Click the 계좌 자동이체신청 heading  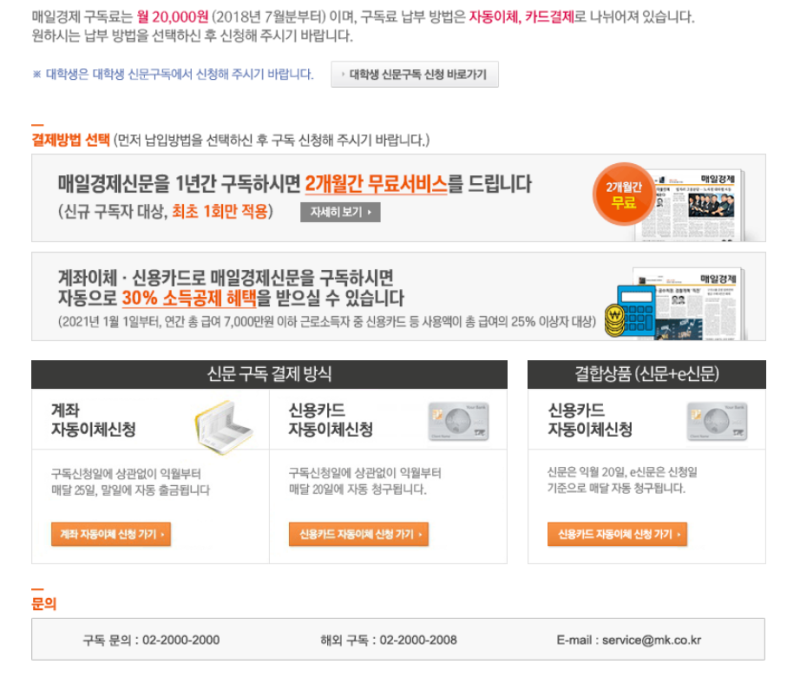93,420
